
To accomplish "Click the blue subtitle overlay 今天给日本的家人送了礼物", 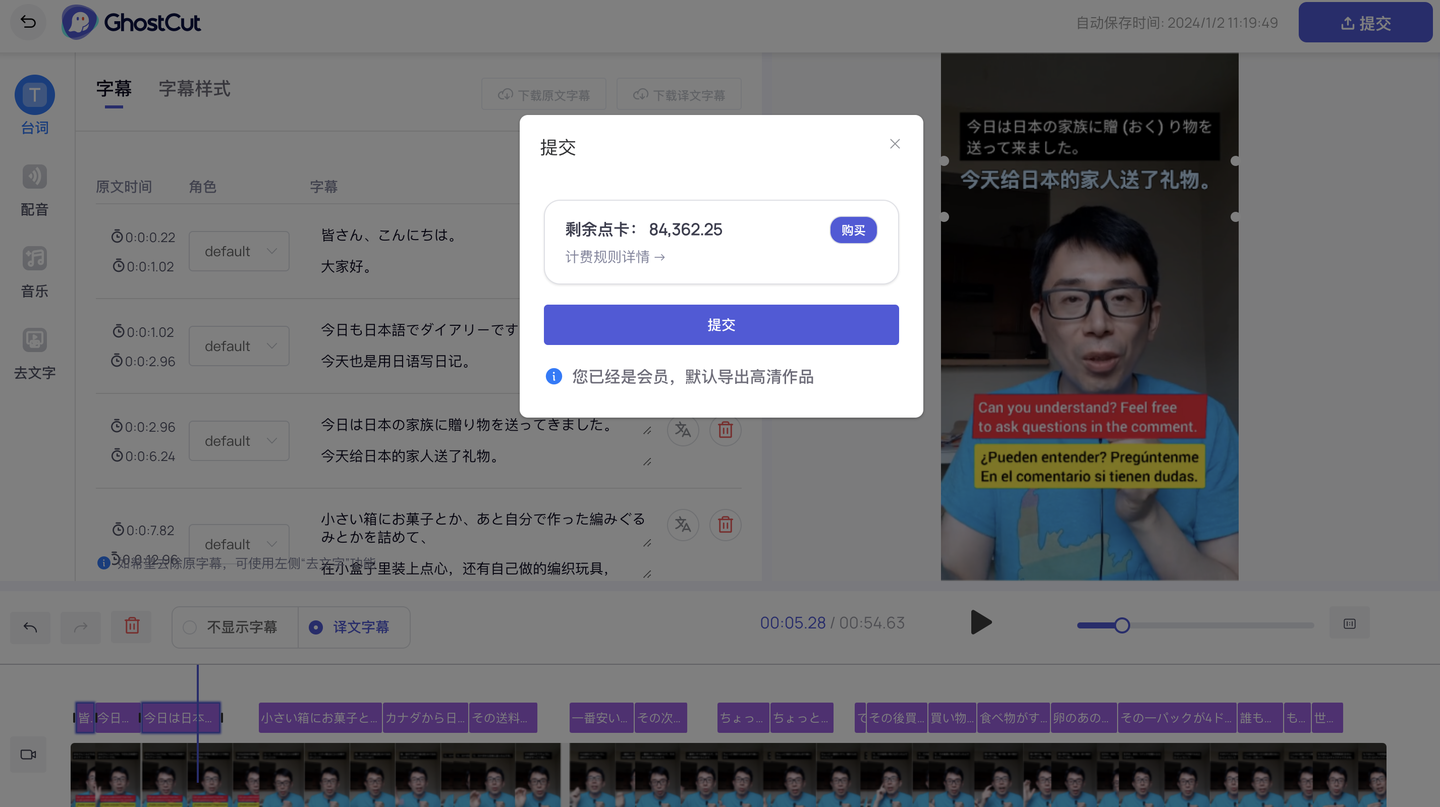I will pyautogui.click(x=1088, y=180).
